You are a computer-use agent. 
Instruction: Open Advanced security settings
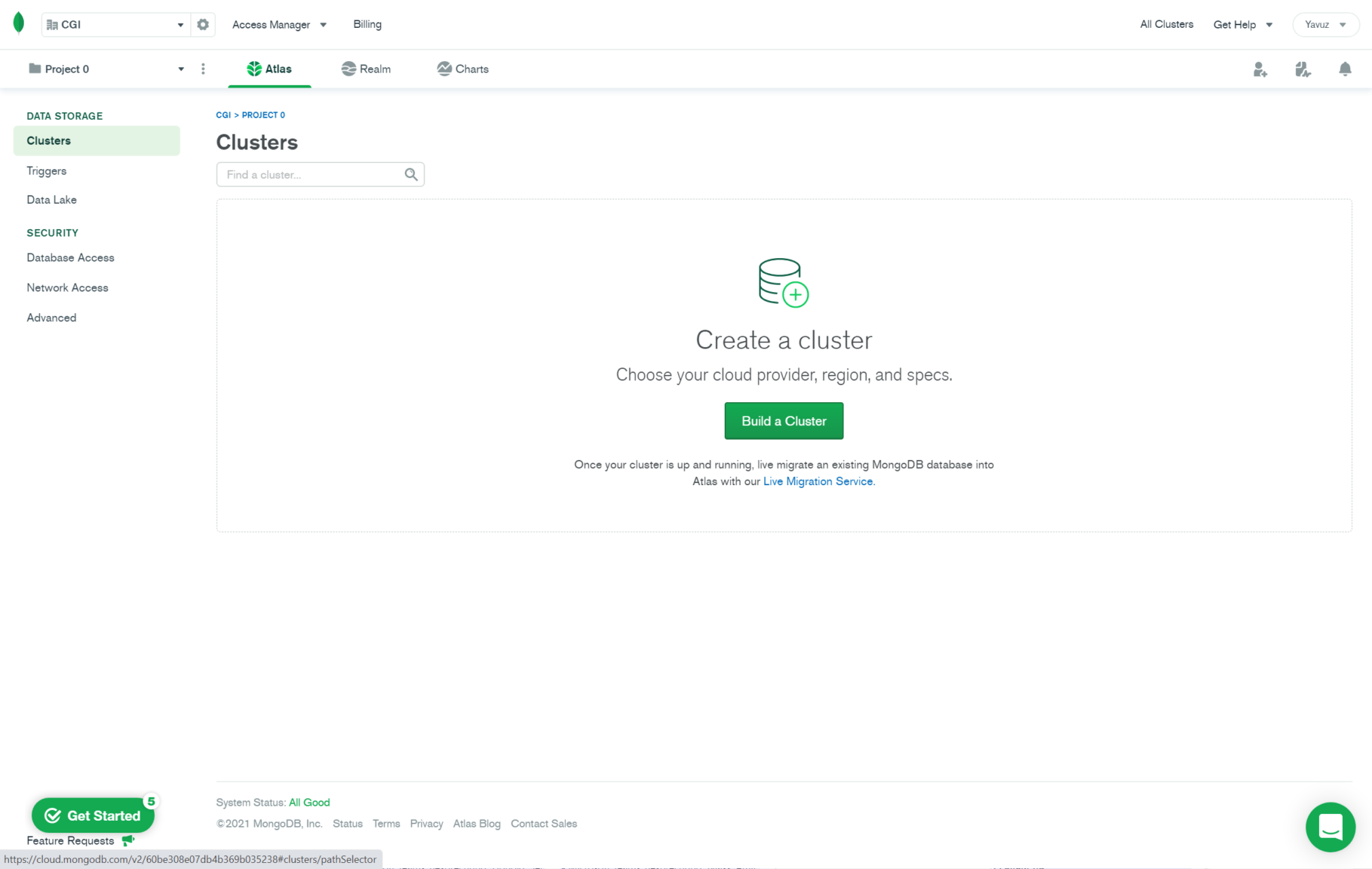tap(51, 318)
